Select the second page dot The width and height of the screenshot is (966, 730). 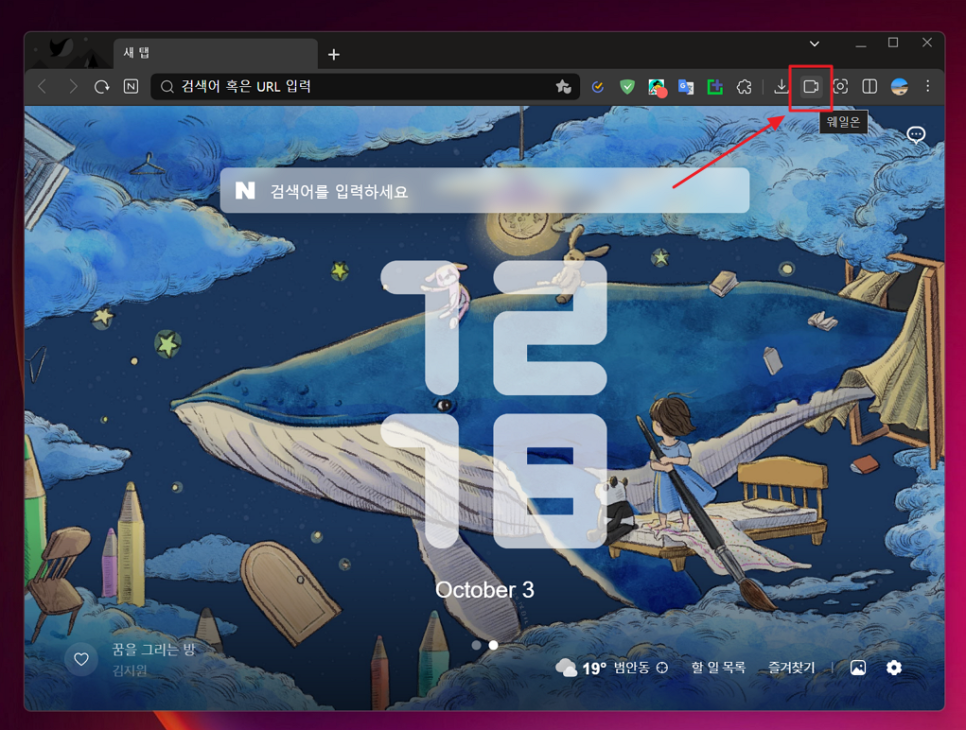[493, 645]
